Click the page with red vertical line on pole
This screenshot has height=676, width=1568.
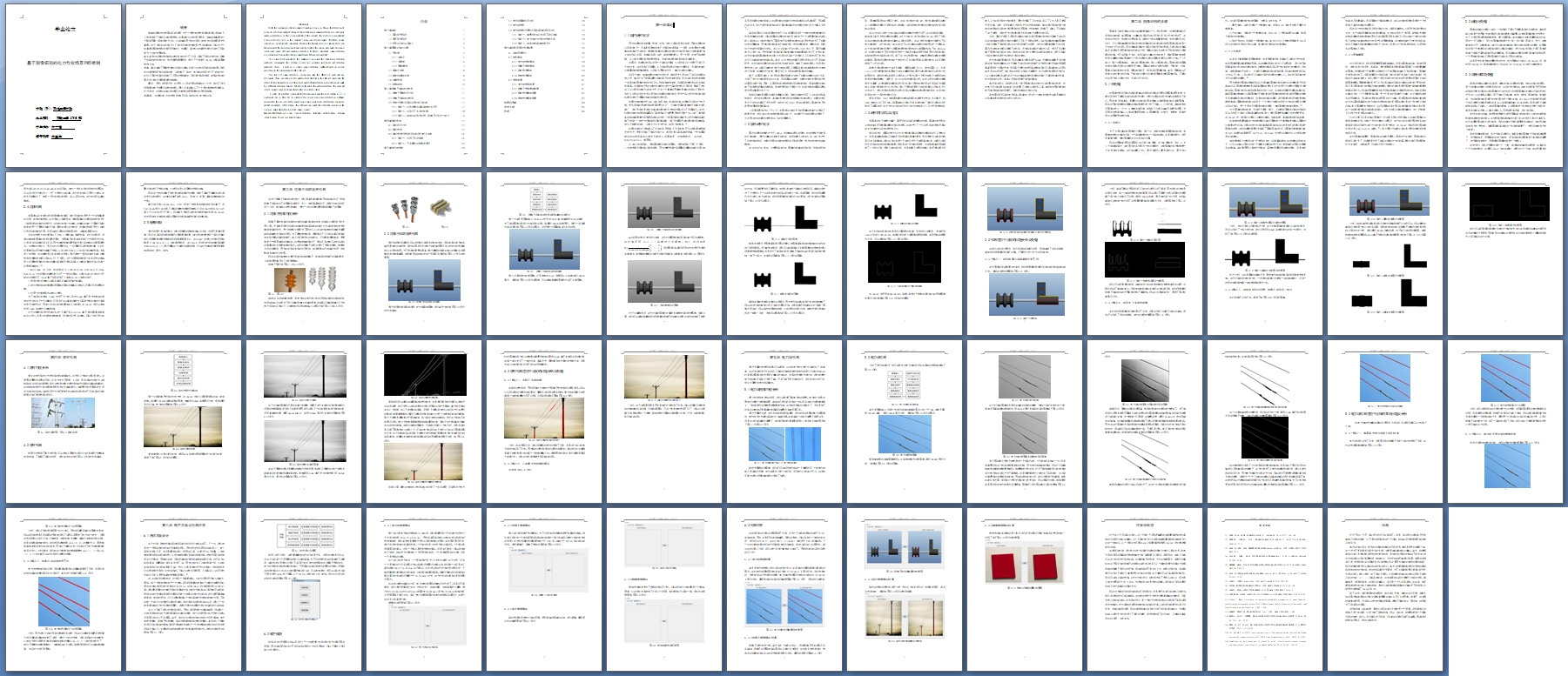pyautogui.click(x=544, y=420)
